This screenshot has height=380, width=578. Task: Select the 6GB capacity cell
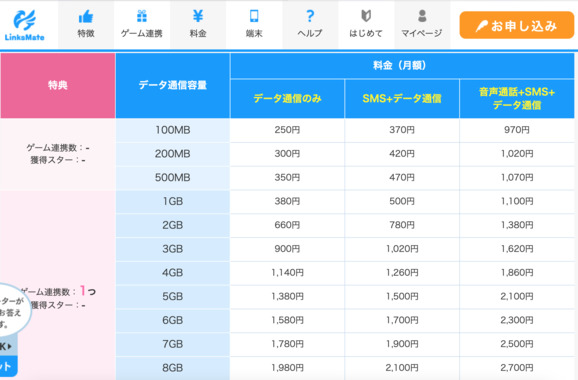(x=173, y=320)
